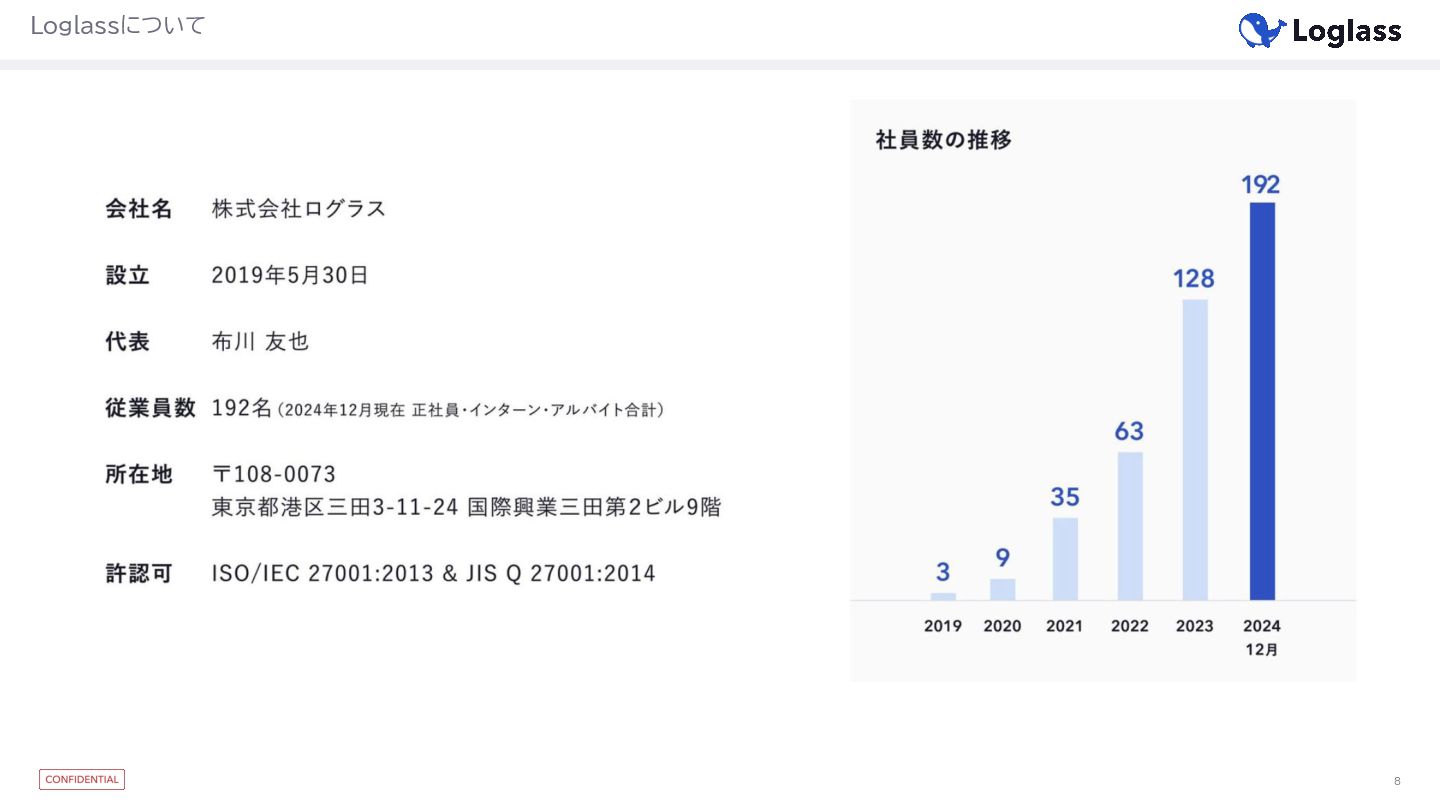Click the 2023 bar in the chart

pyautogui.click(x=1195, y=450)
